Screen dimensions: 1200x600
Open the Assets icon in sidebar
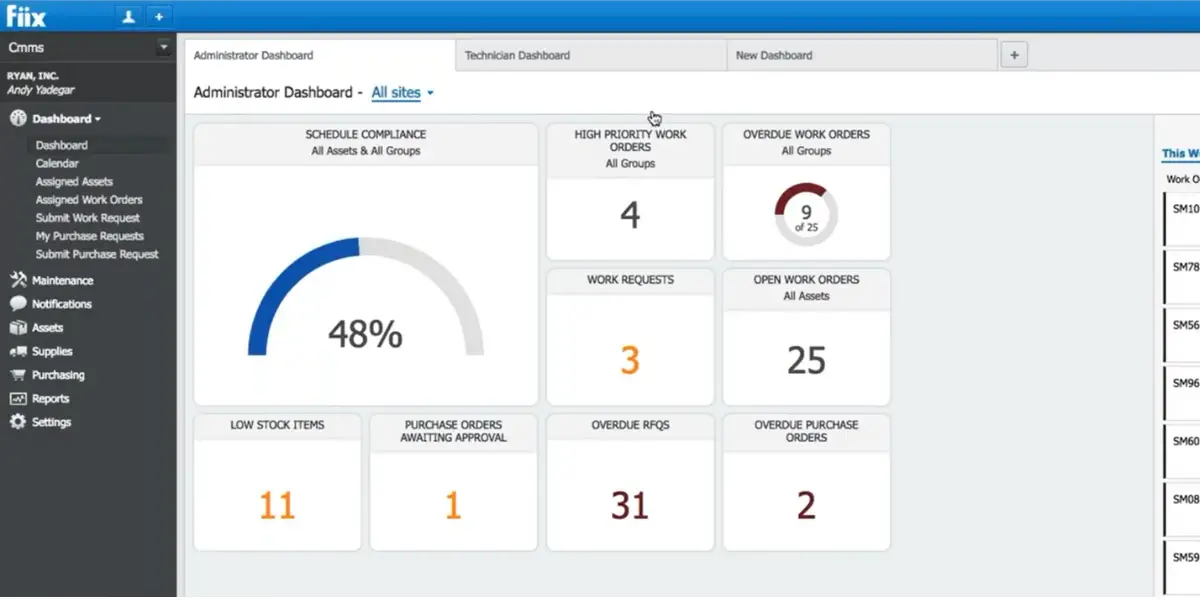pyautogui.click(x=17, y=328)
